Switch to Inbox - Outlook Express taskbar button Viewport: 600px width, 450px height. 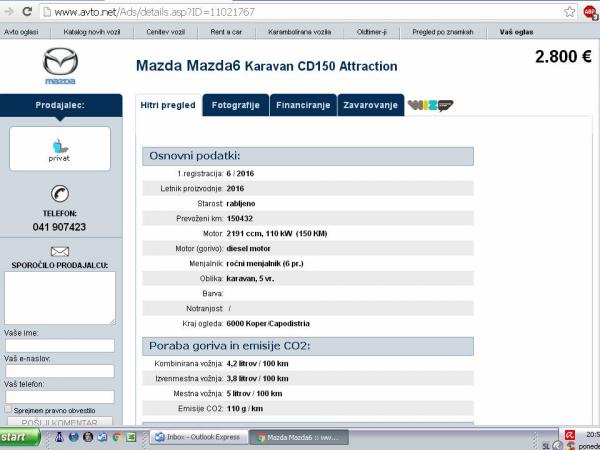tap(199, 437)
